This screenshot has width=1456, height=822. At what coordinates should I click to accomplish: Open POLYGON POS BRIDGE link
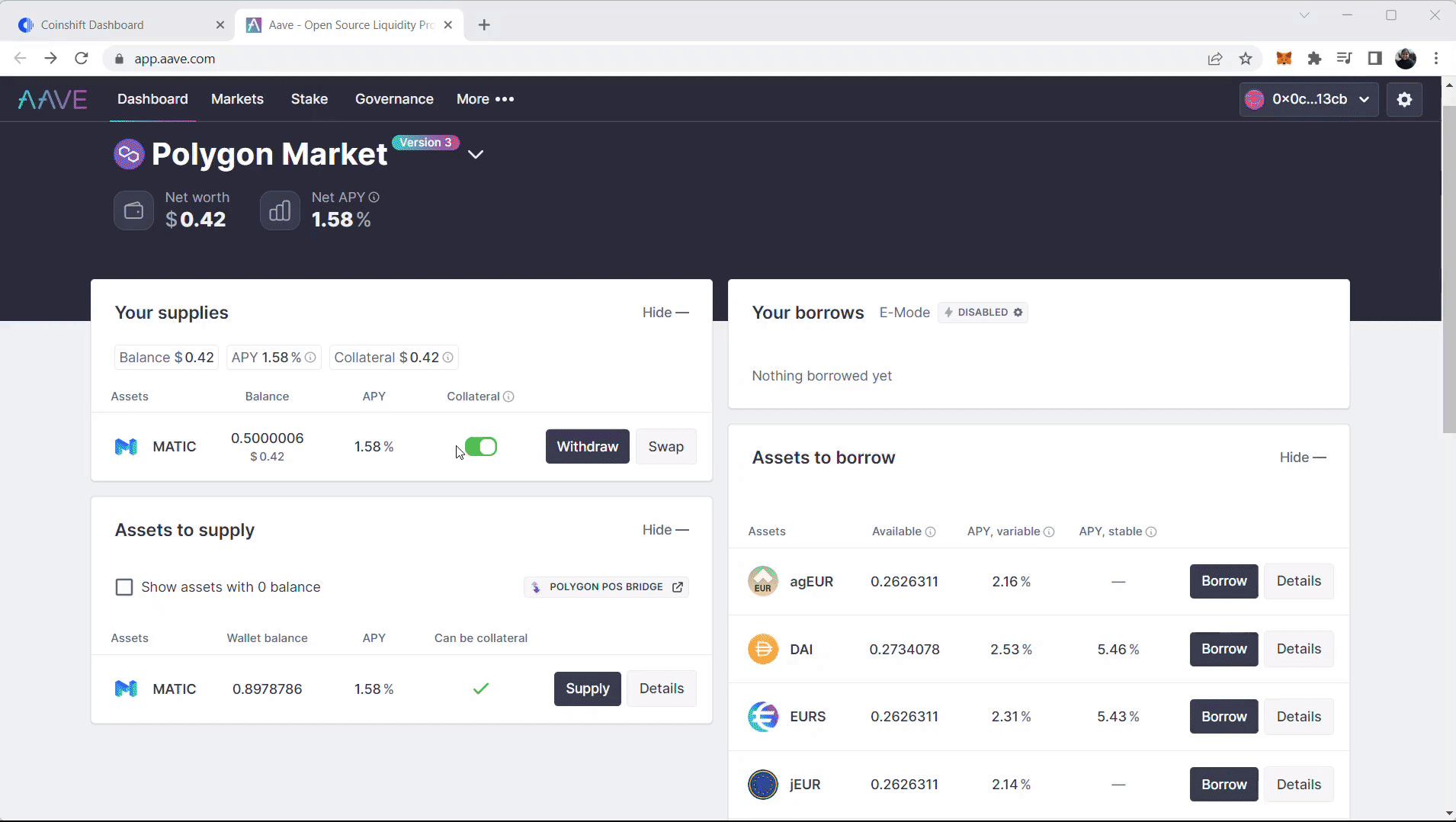pyautogui.click(x=607, y=587)
